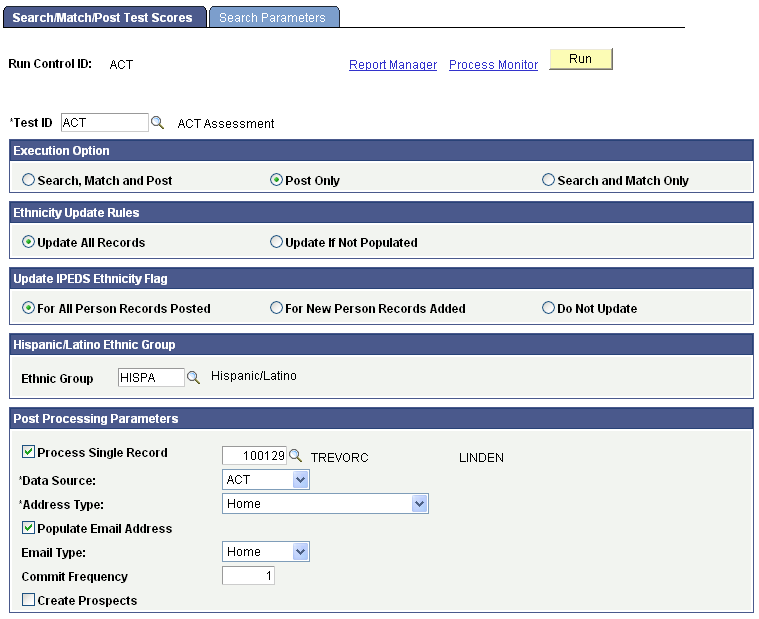Image resolution: width=759 pixels, height=619 pixels.
Task: Select Search, Match and Post radio button
Action: 29,180
